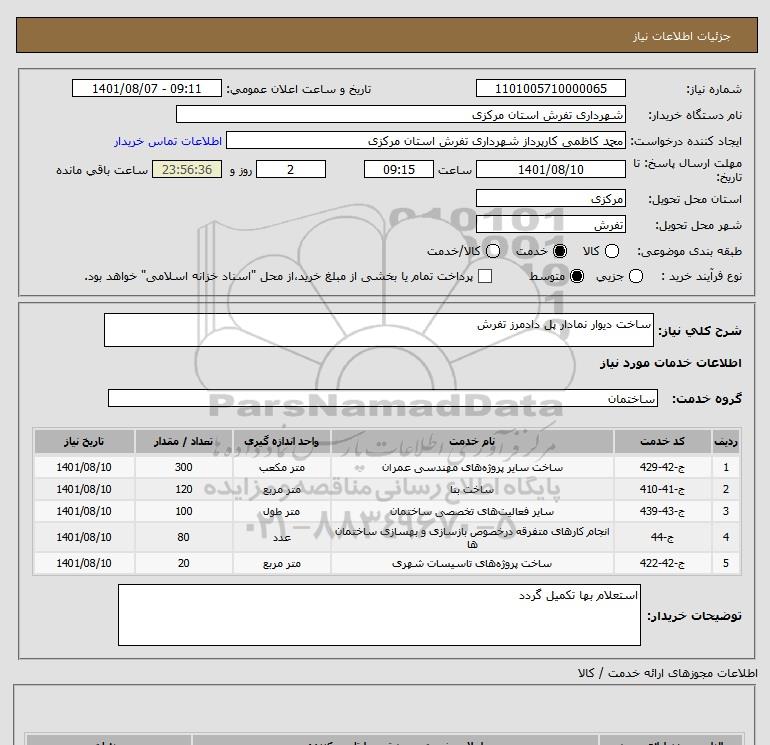770x745 pixels.
Task: Click quantity 300 in row 1
Action: pyautogui.click(x=183, y=467)
